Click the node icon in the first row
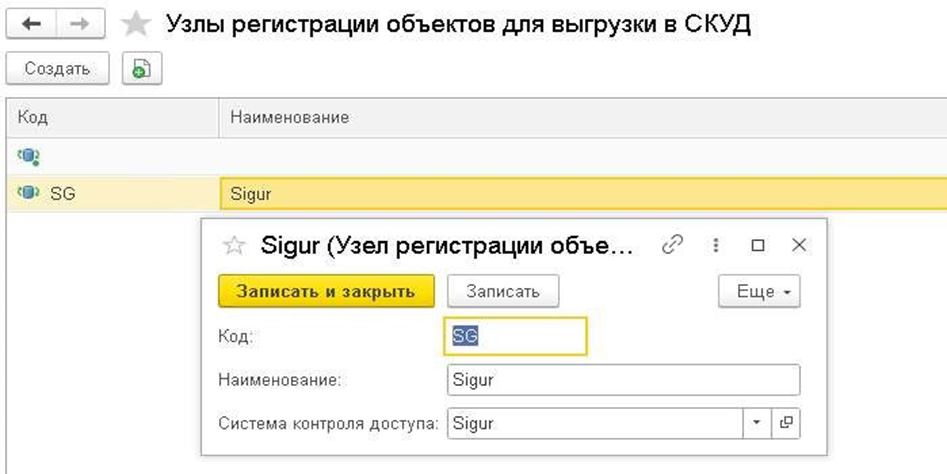 (x=28, y=156)
